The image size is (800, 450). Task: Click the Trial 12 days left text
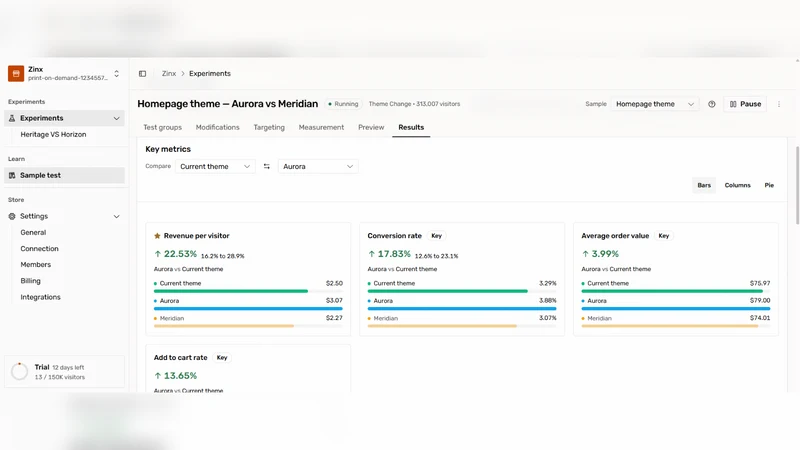tap(59, 367)
